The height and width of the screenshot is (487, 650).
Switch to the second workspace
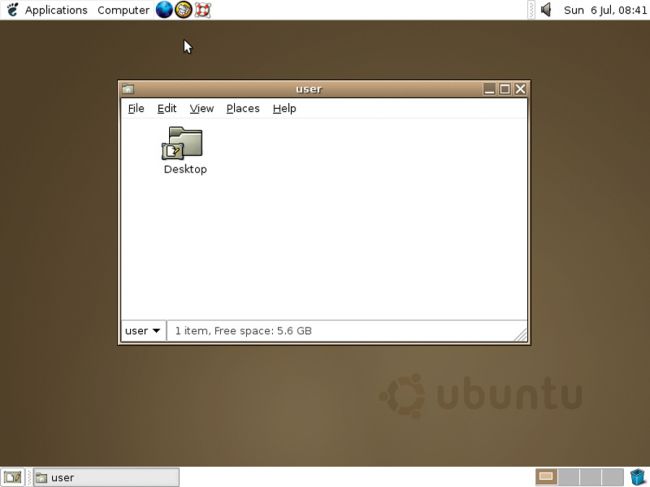569,477
